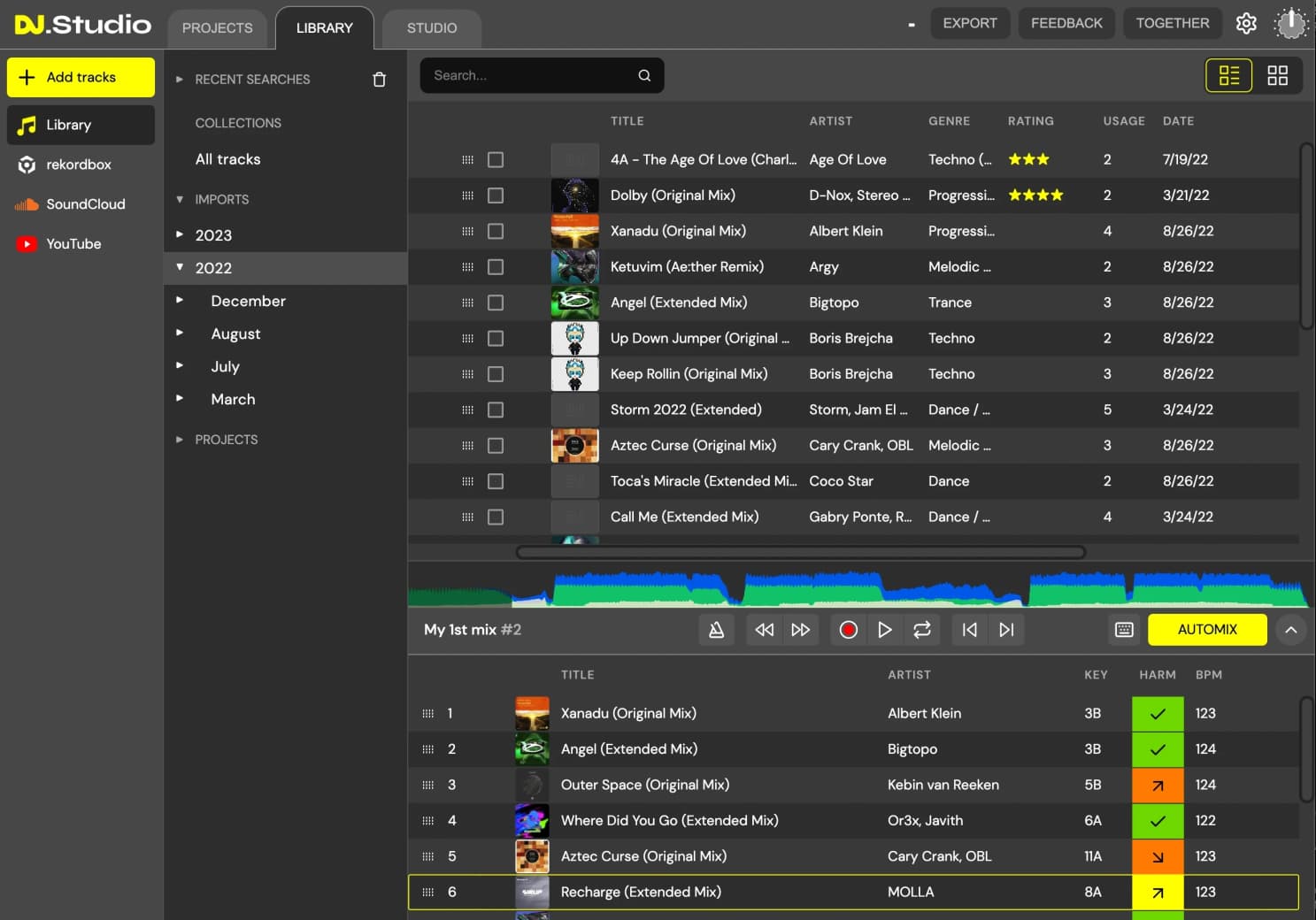Check the box for Xanadu in library
The image size is (1316, 920).
coord(496,232)
